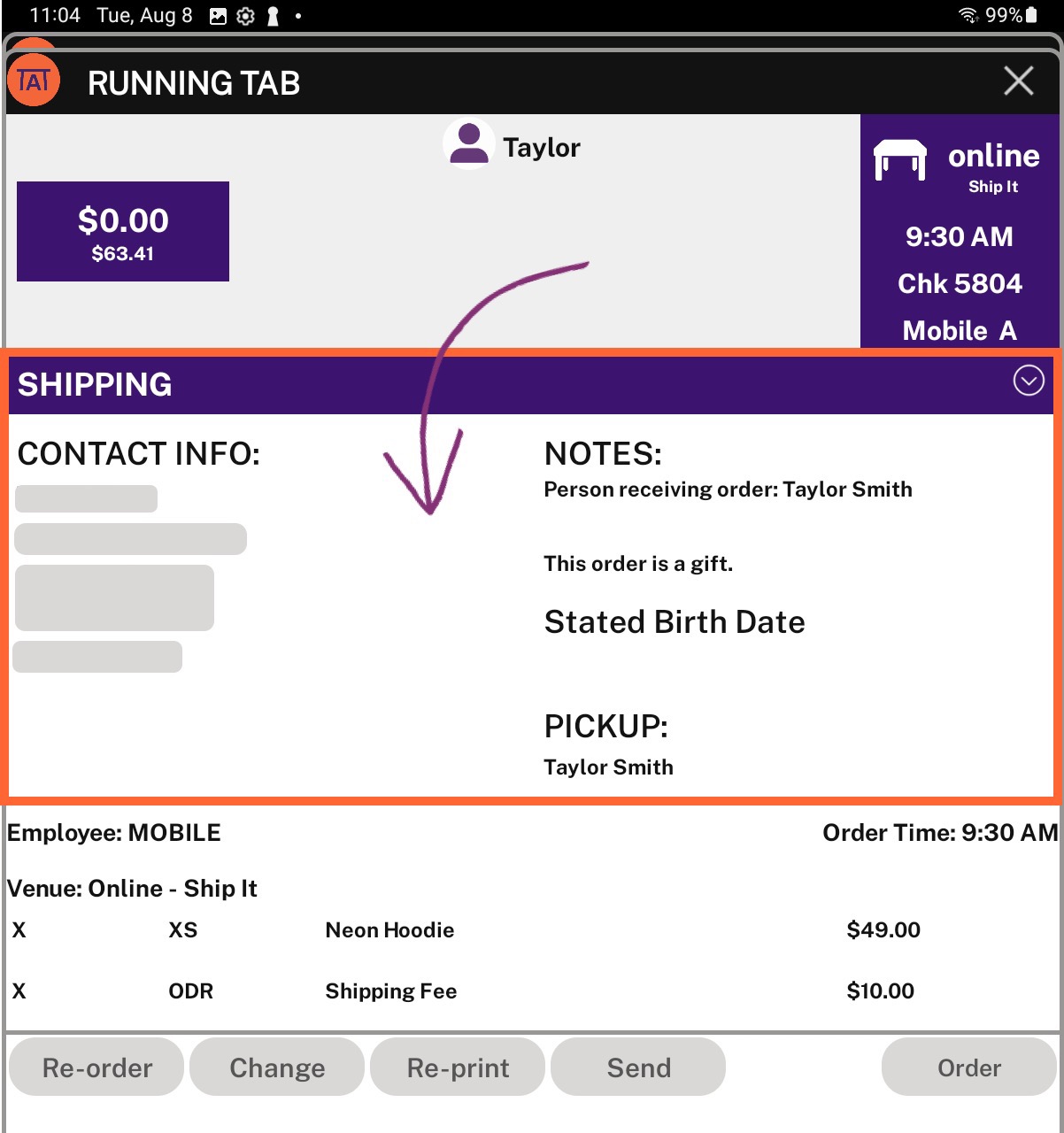Tap the Wi-Fi status bar icon
1064x1133 pixels.
[x=968, y=15]
